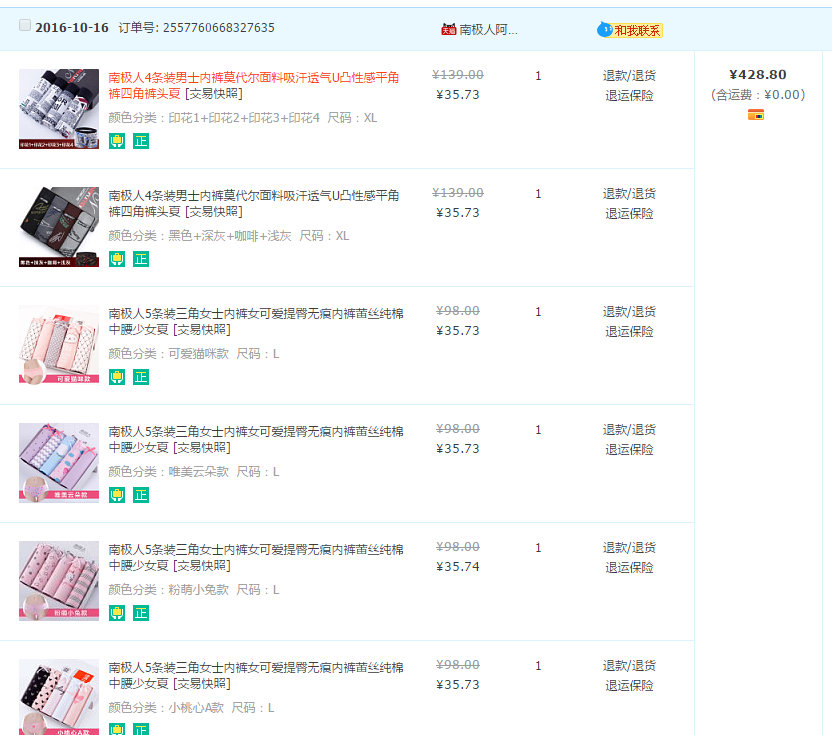Click 颜色分类：粉萌小兔款 text
The width and height of the screenshot is (832, 735).
point(169,590)
